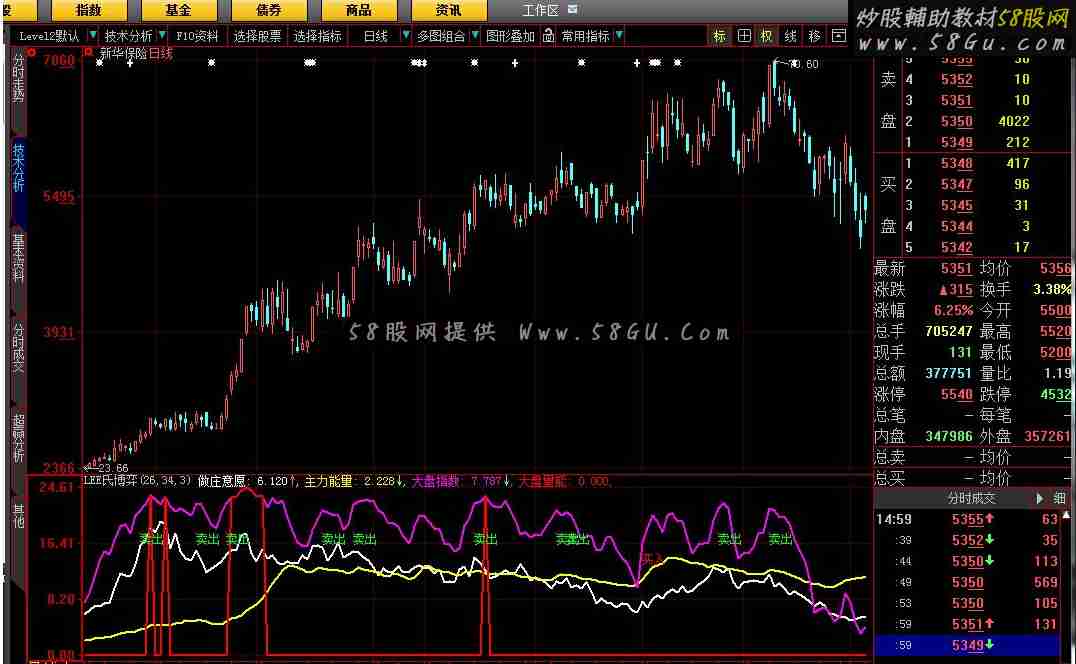Open the 工作区 tab
1076x664 pixels.
tap(540, 10)
